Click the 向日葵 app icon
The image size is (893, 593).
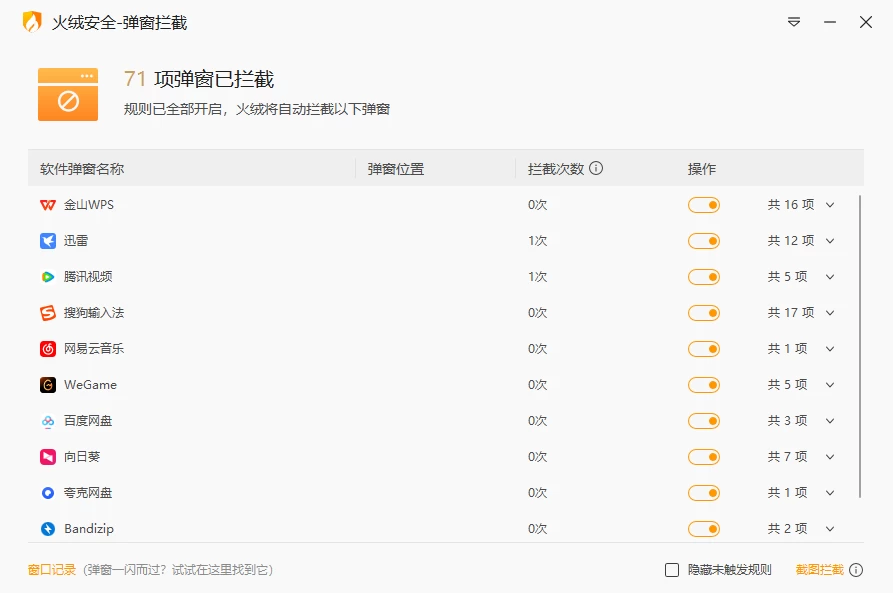[x=47, y=456]
